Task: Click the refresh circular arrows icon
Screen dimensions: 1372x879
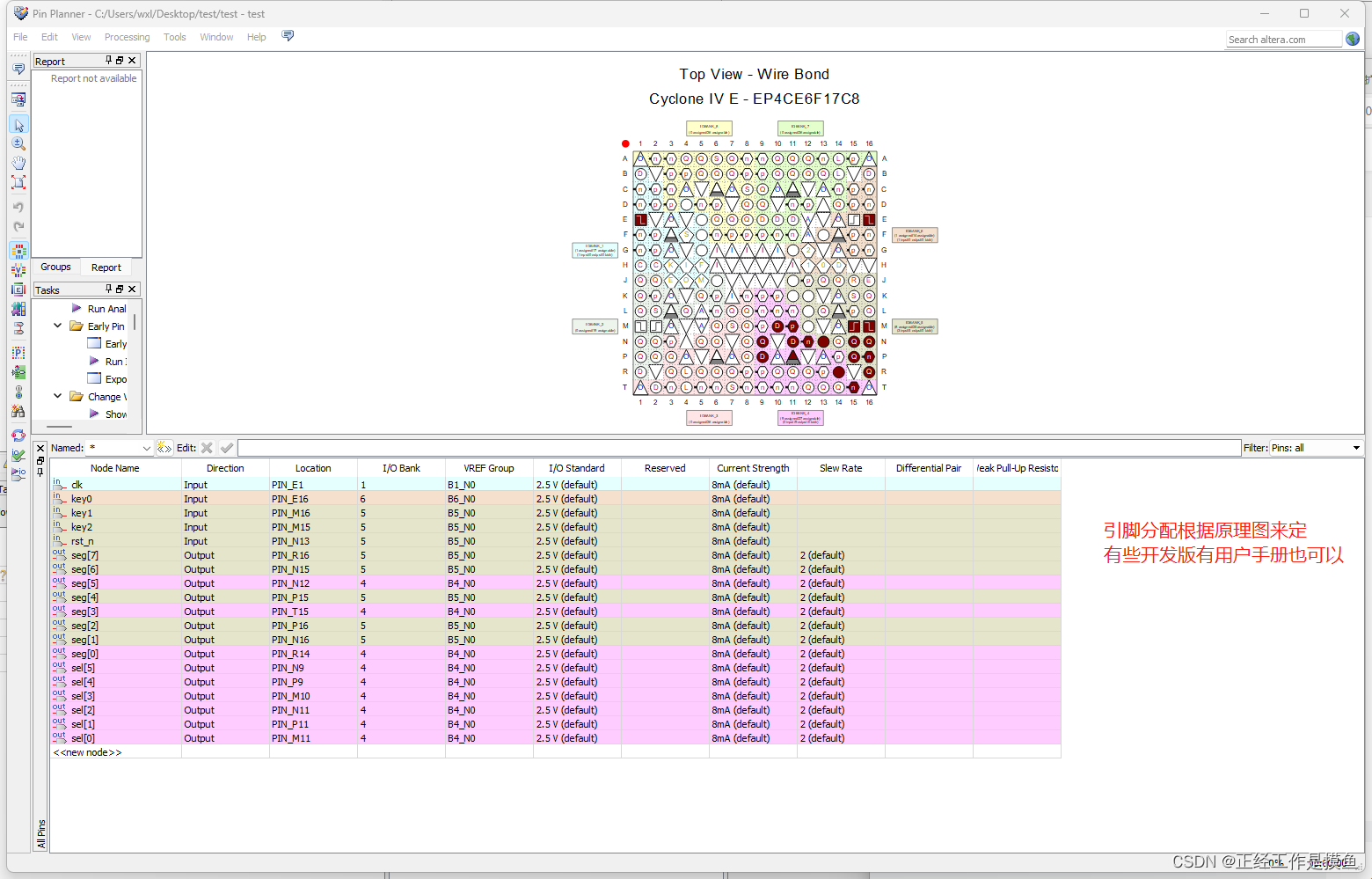Action: click(18, 436)
